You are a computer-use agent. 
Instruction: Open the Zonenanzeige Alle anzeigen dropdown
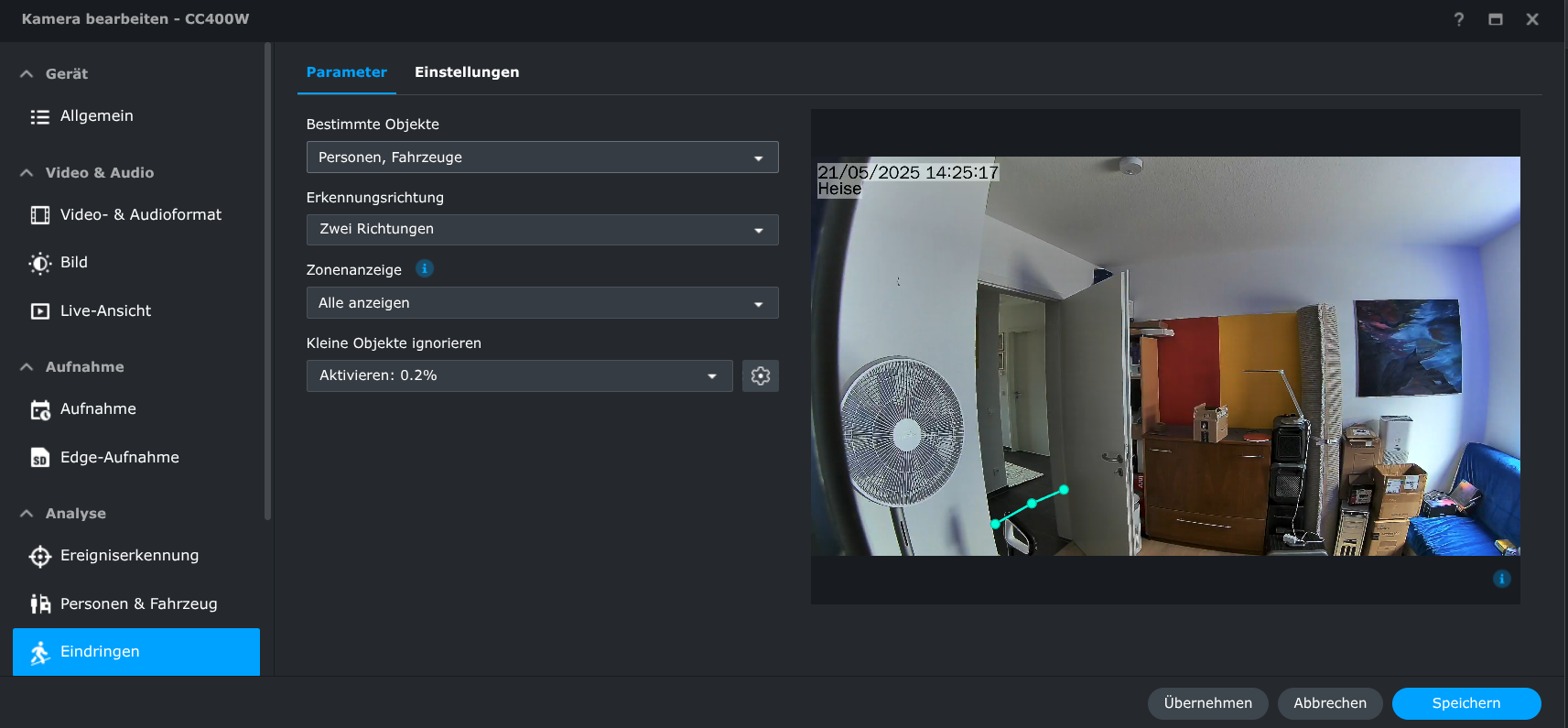[x=542, y=303]
